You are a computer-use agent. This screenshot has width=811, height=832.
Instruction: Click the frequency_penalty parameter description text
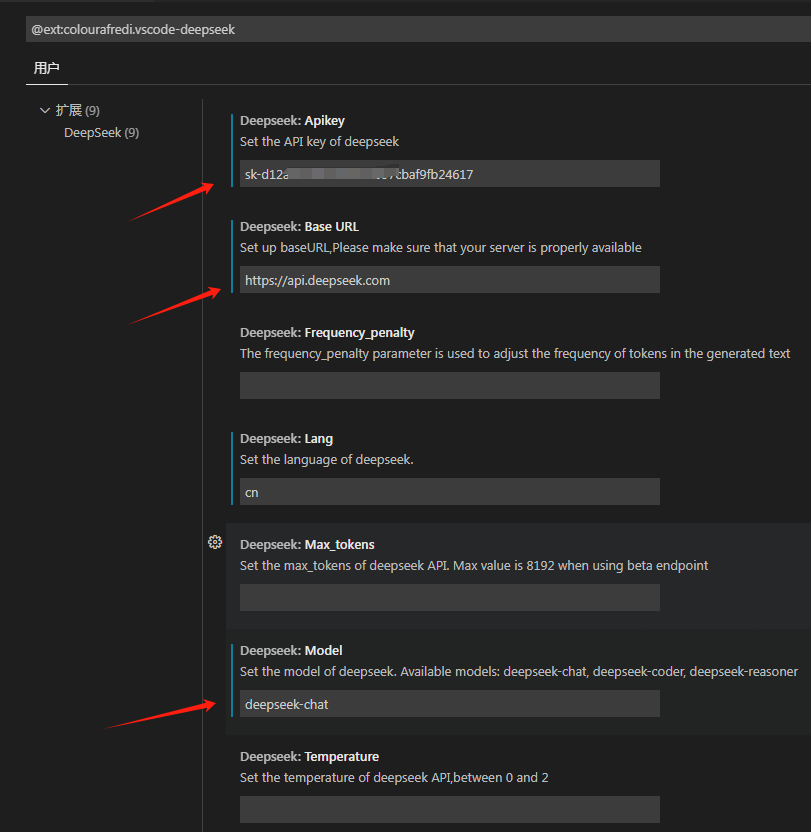coord(515,354)
